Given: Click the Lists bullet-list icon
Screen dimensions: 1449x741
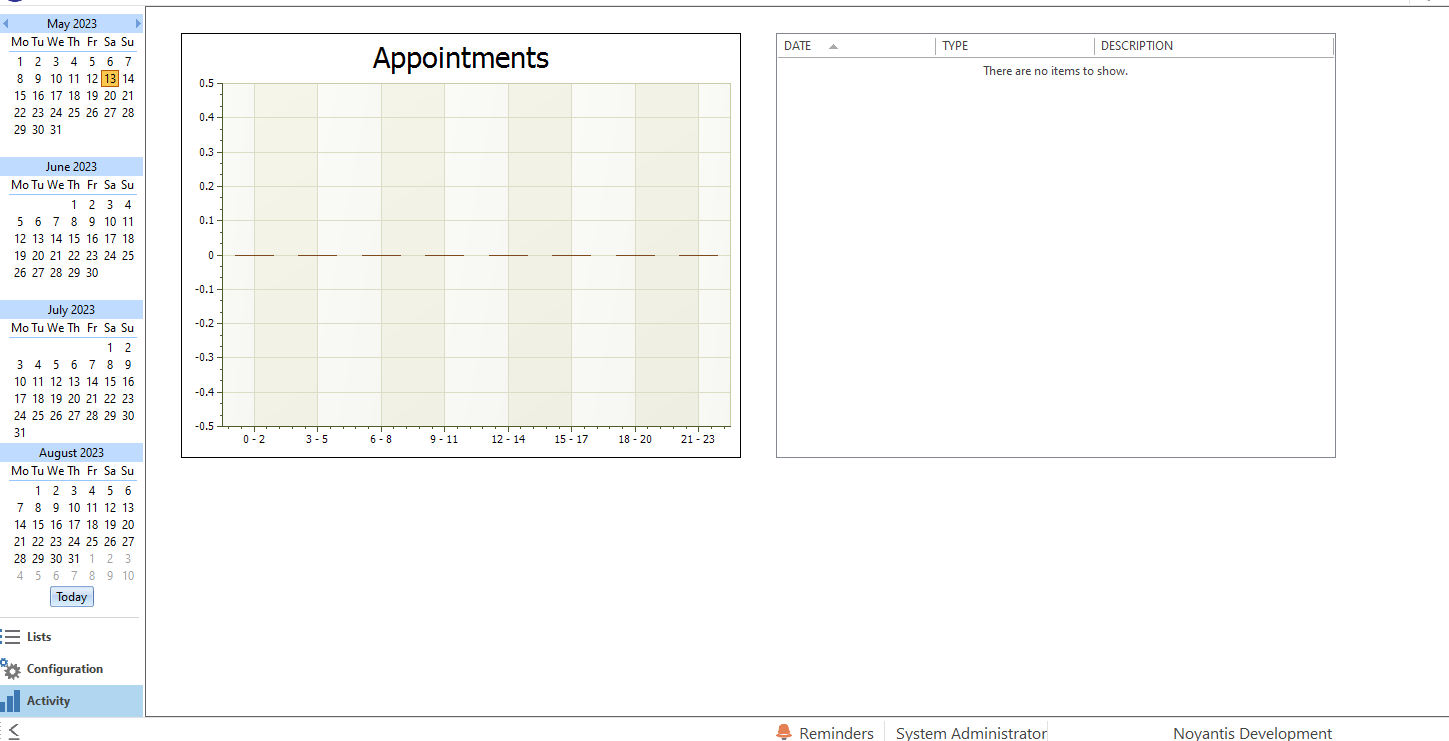Looking at the screenshot, I should [x=11, y=637].
